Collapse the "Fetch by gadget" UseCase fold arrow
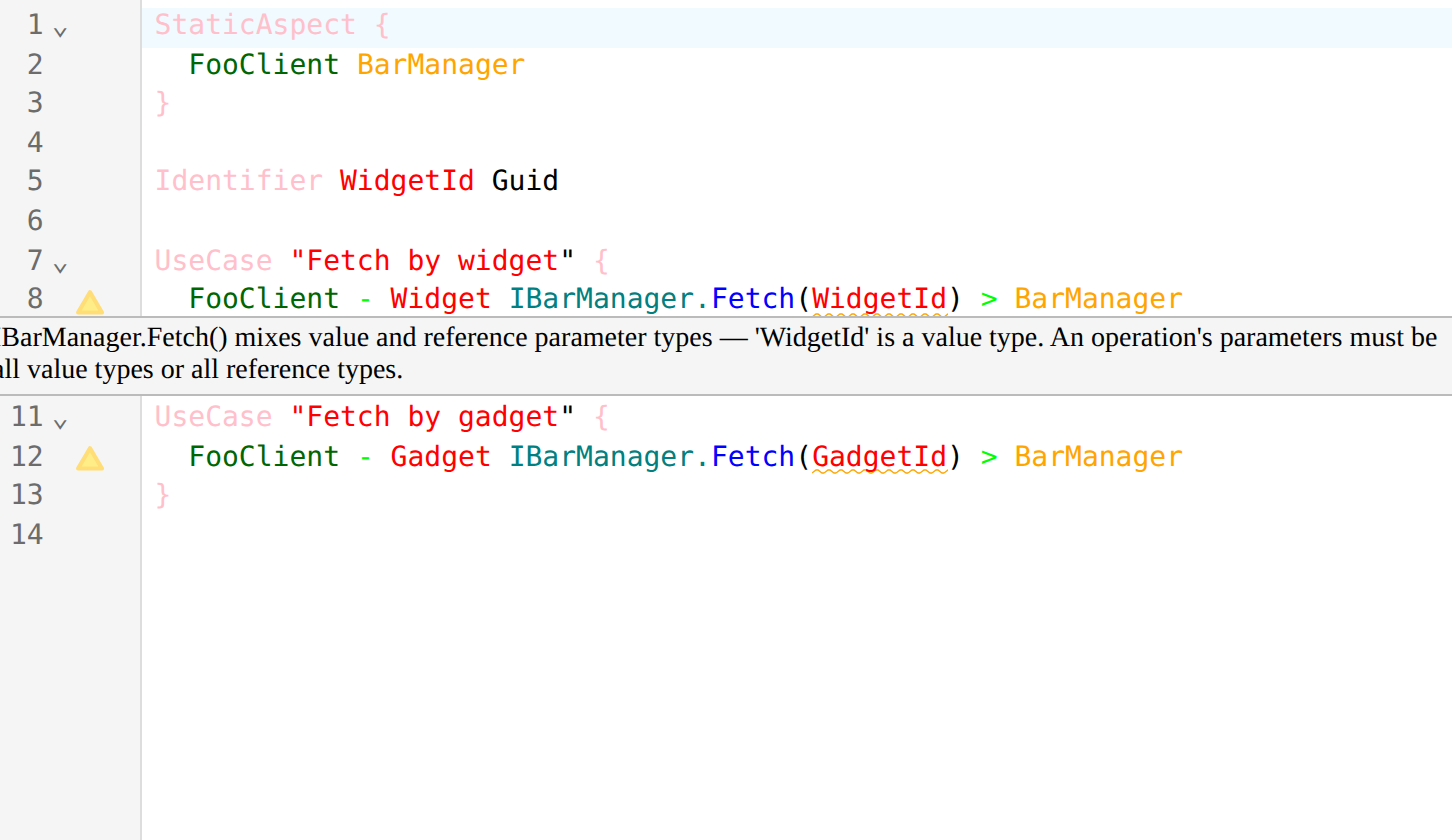Image resolution: width=1452 pixels, height=840 pixels. [x=60, y=423]
